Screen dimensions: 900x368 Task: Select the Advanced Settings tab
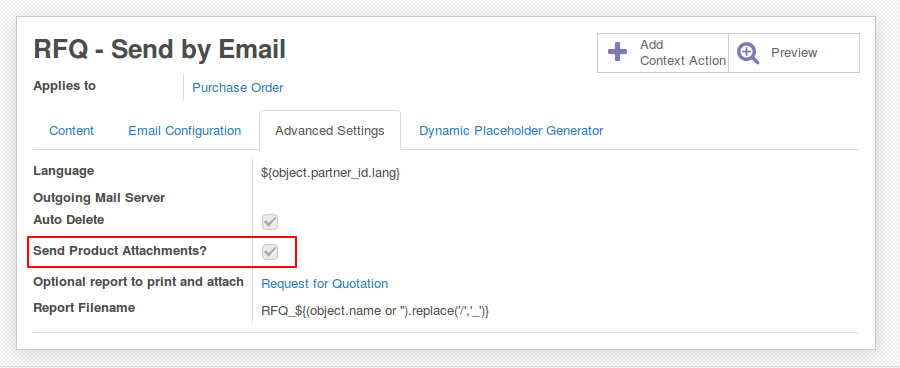coord(330,131)
